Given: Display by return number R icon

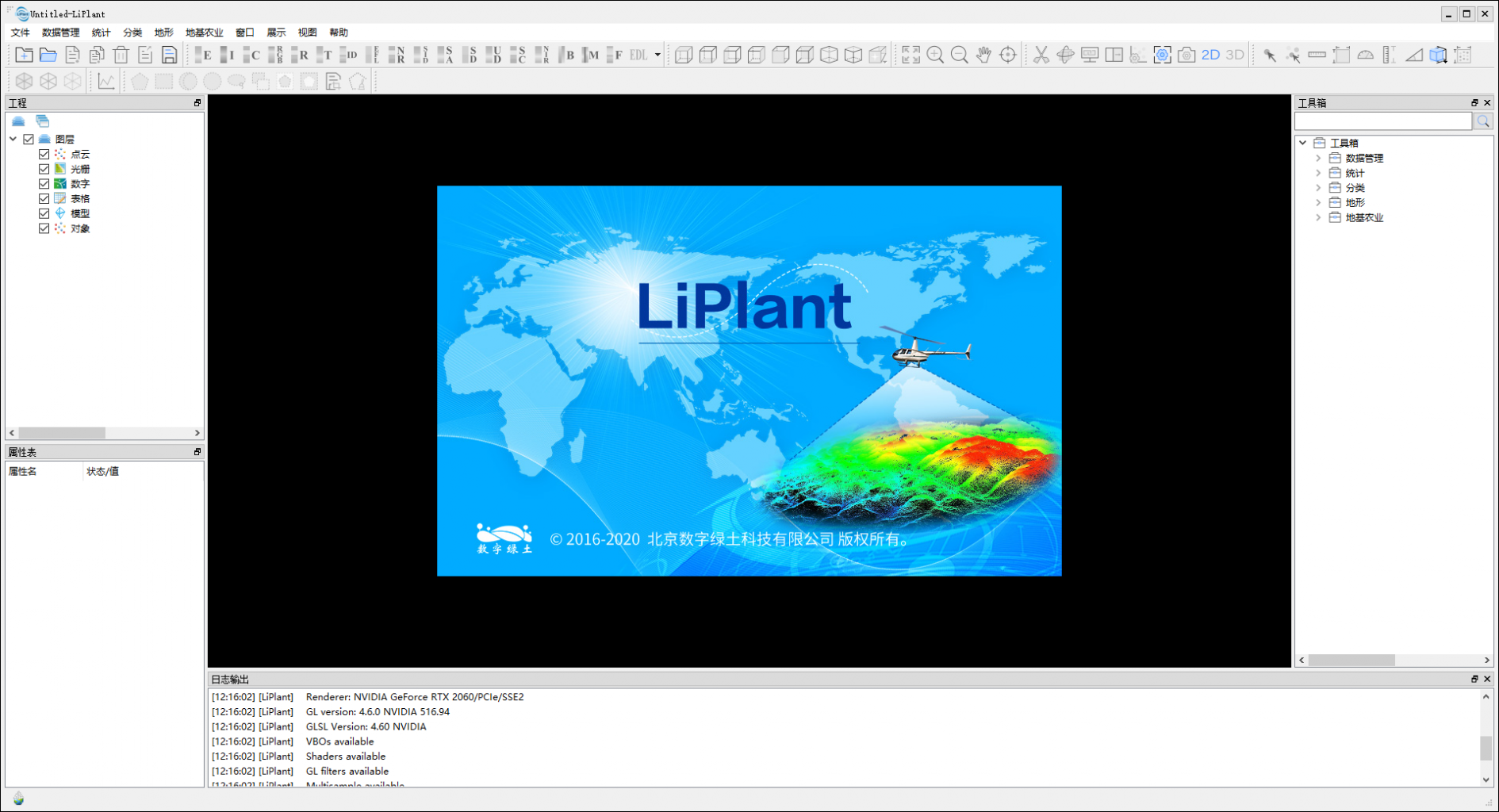Looking at the screenshot, I should (x=300, y=55).
